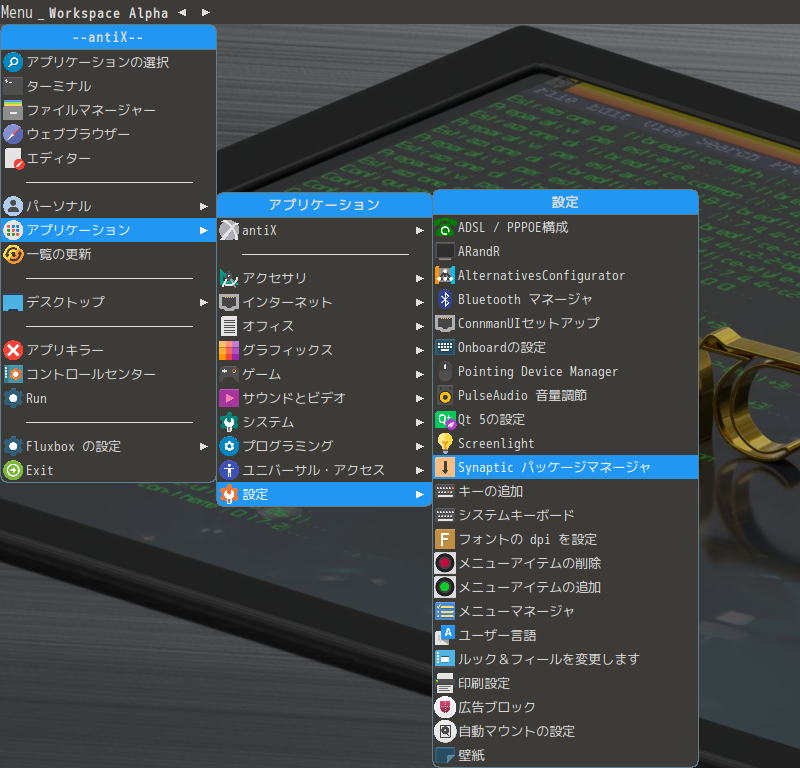Launch Screenlight brightness tool
Screen dimensions: 800x768
point(500,443)
